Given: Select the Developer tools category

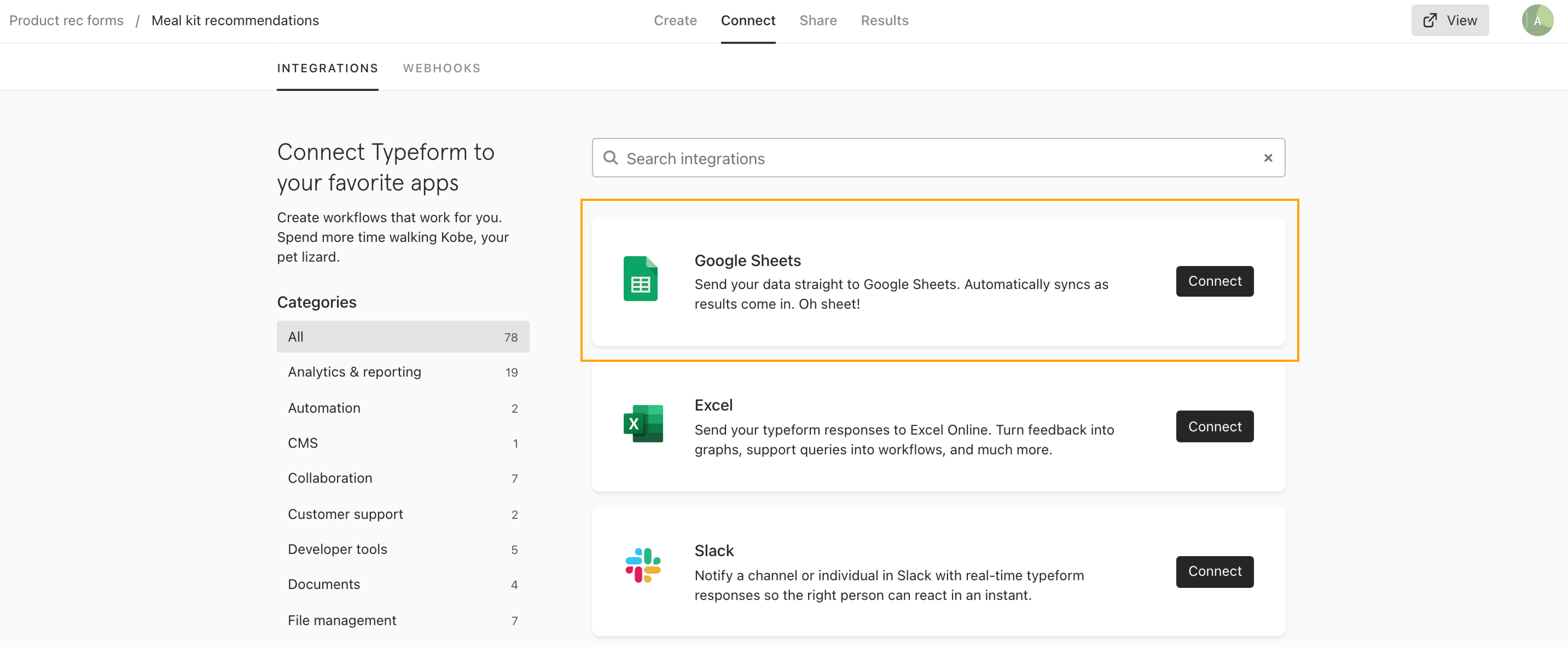Looking at the screenshot, I should [x=403, y=549].
